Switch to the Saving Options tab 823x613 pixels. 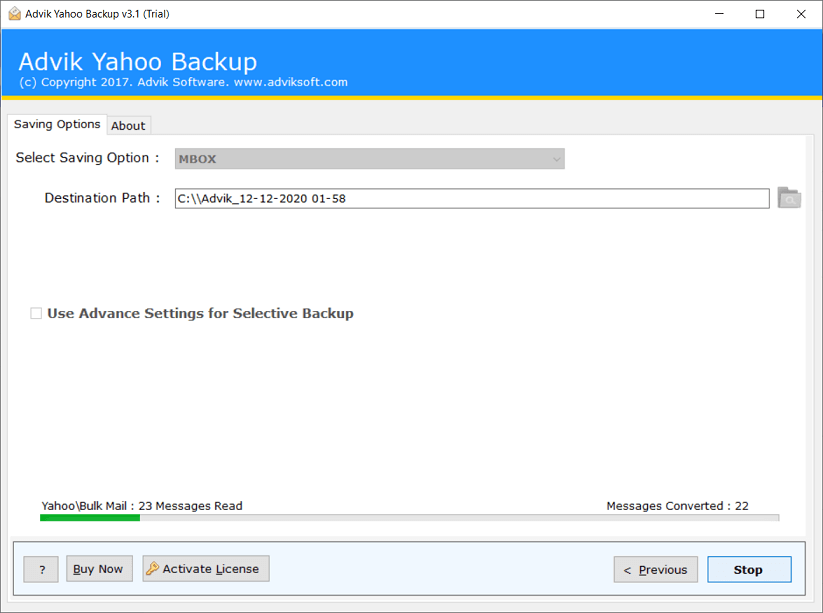57,124
